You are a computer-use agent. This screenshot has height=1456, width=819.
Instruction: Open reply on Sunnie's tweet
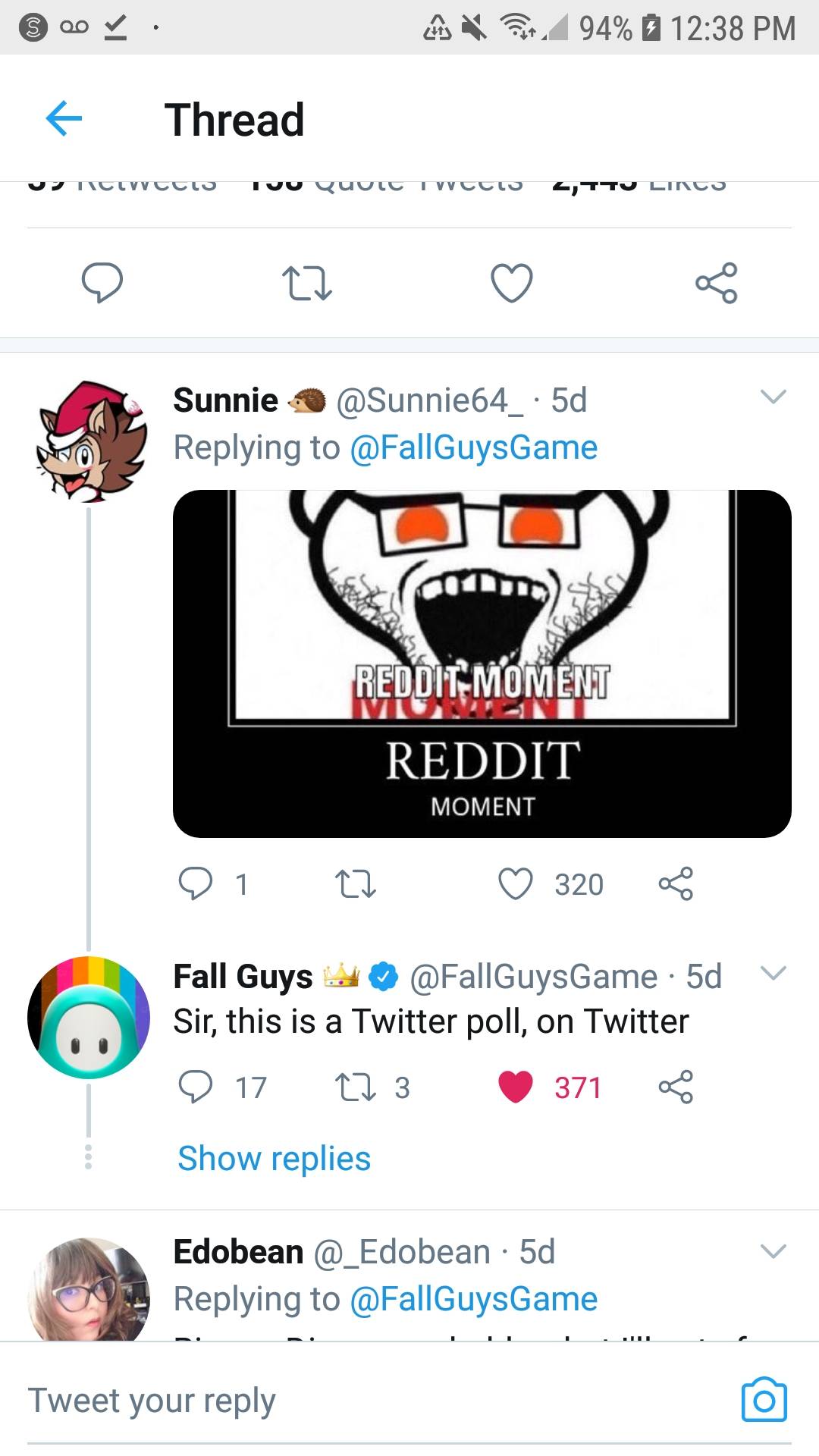click(196, 884)
